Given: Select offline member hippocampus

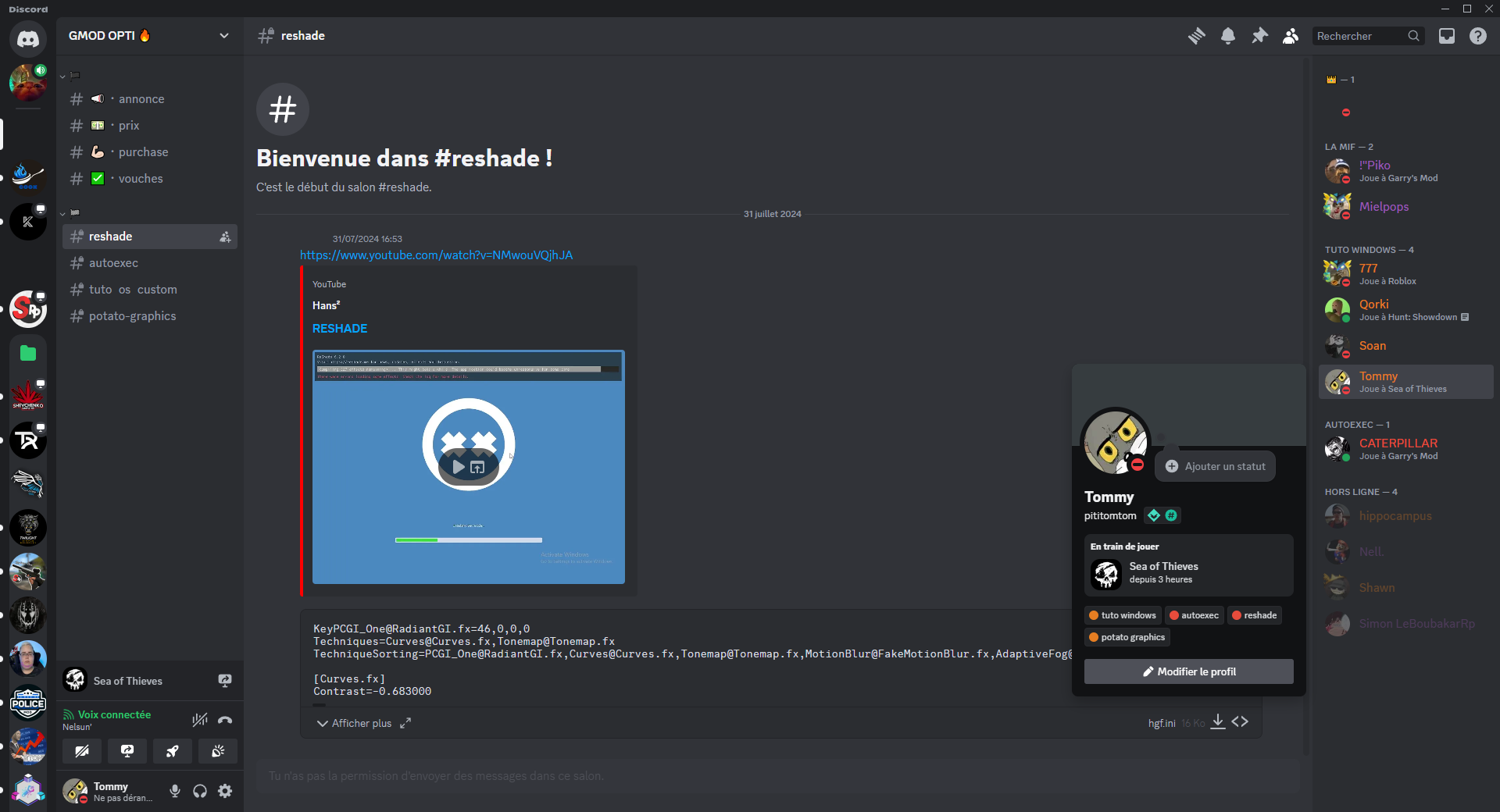Looking at the screenshot, I should [1406, 516].
